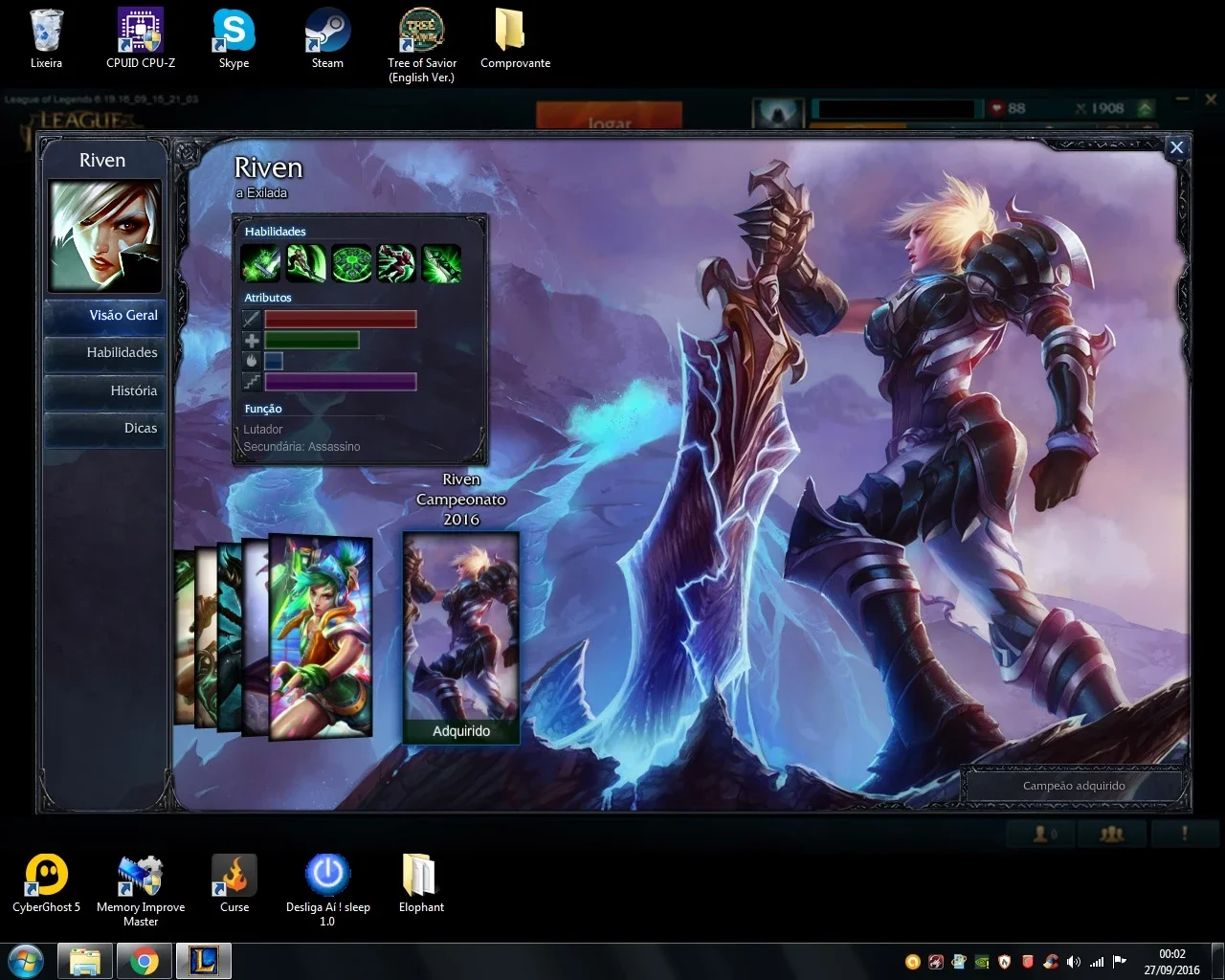Select Riven's second ability icon
This screenshot has height=980, width=1225.
point(306,263)
